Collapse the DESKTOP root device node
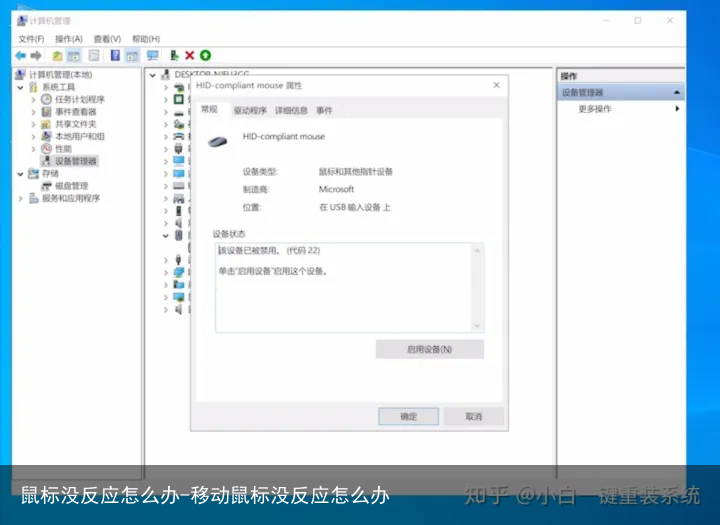 point(153,75)
